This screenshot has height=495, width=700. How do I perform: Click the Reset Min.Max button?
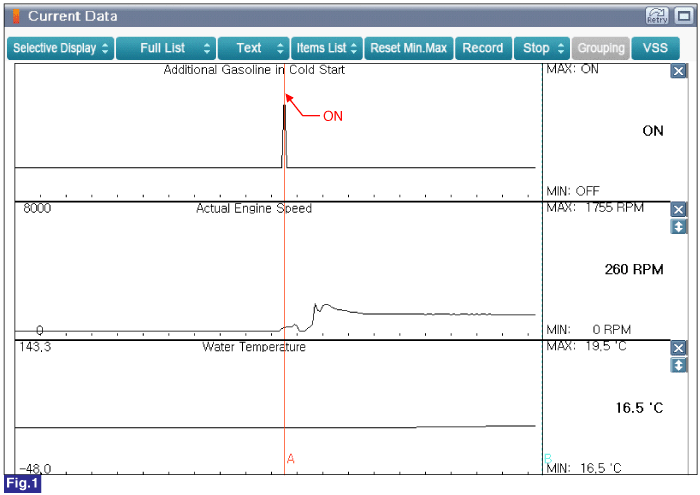pos(409,48)
